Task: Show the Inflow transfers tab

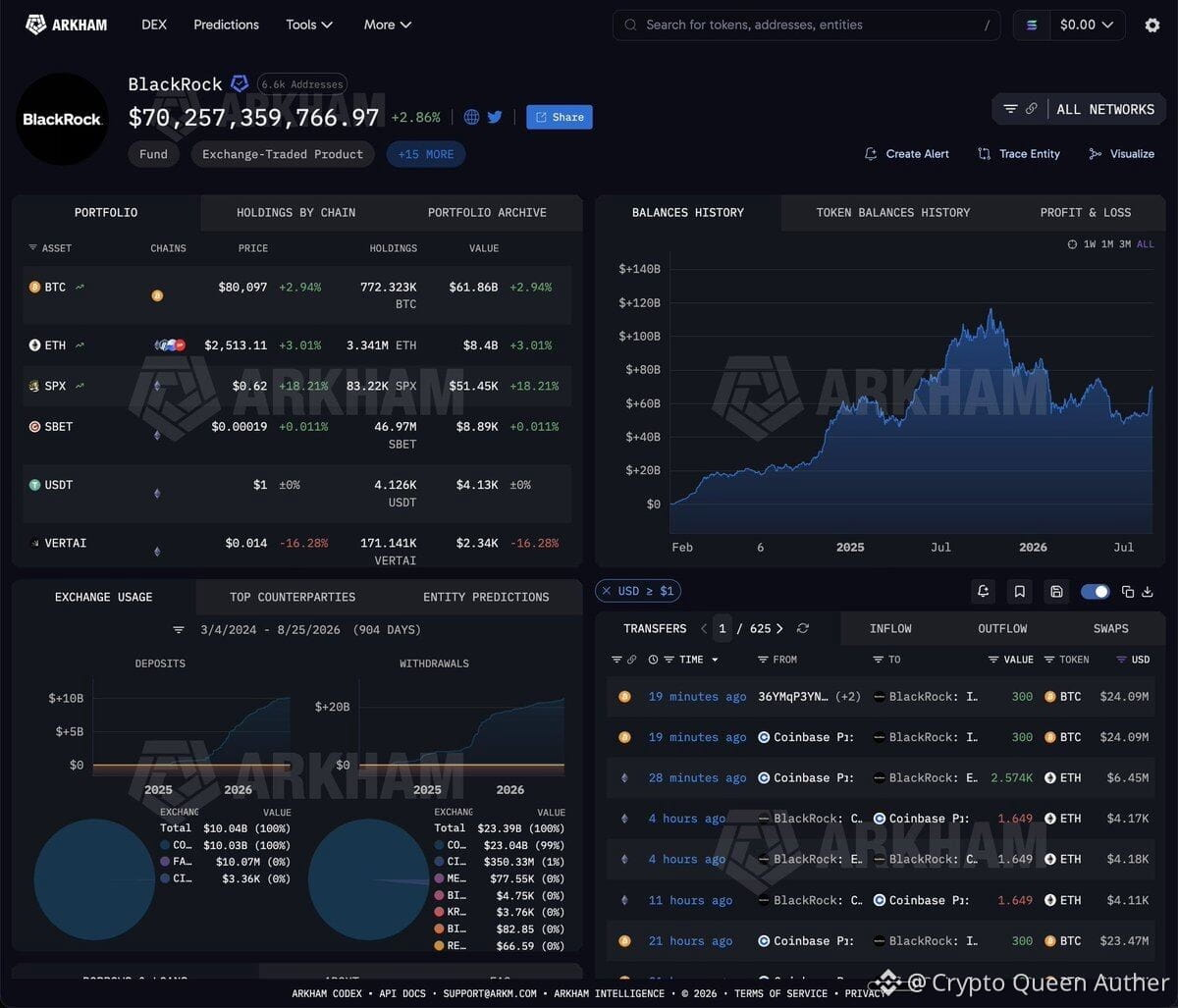Action: pos(890,628)
